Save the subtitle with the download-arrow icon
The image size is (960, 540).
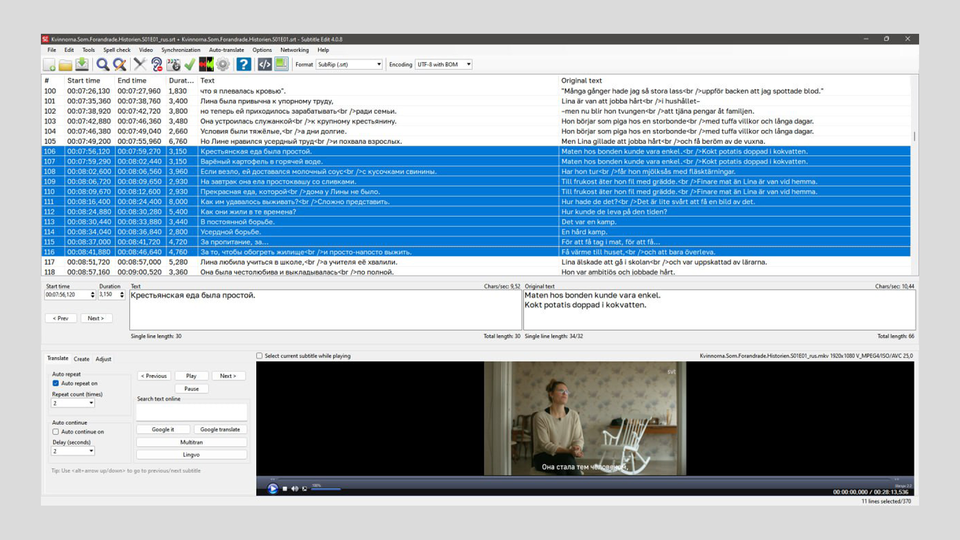[x=81, y=64]
